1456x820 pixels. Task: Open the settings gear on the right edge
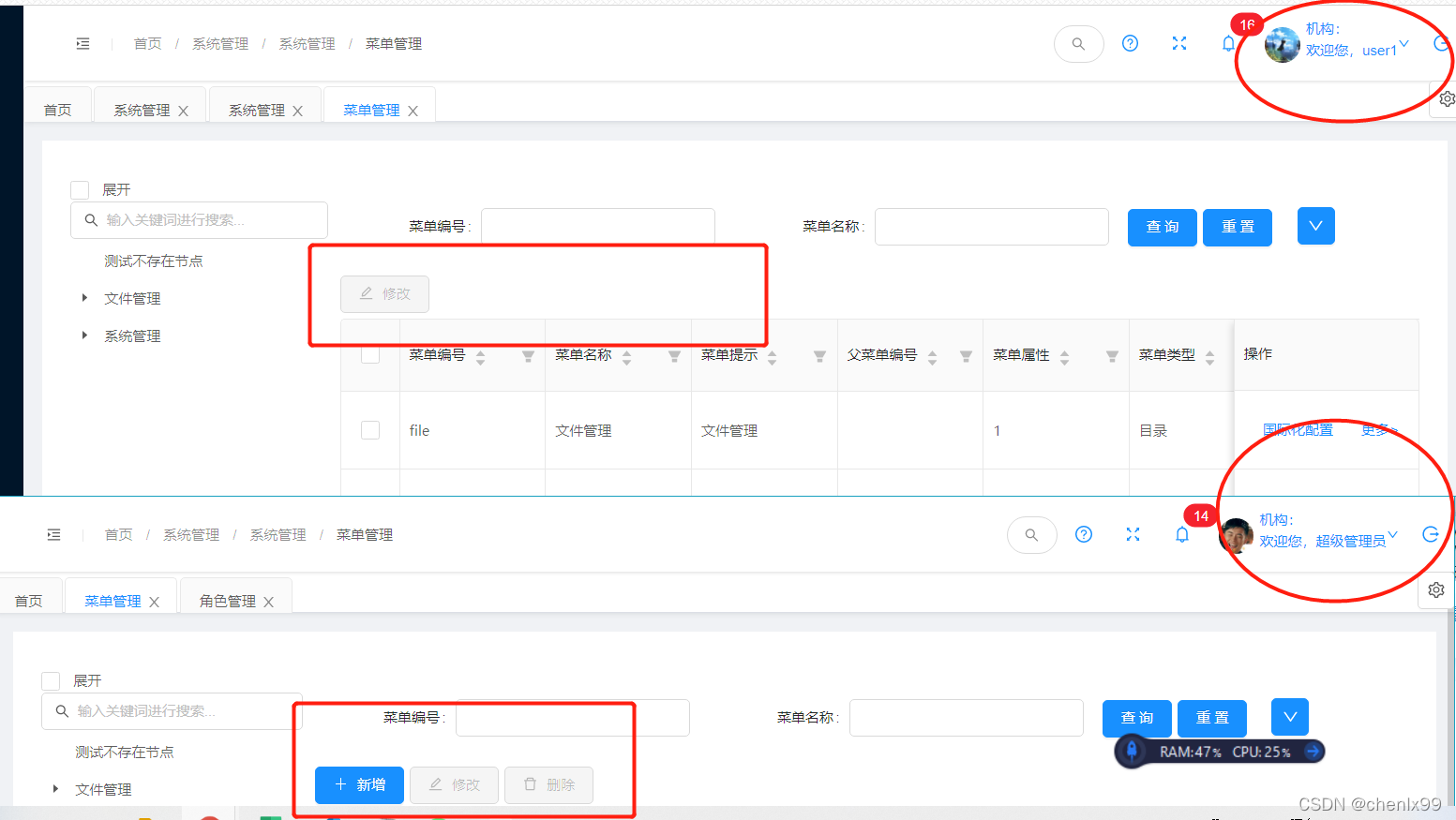pos(1447,97)
